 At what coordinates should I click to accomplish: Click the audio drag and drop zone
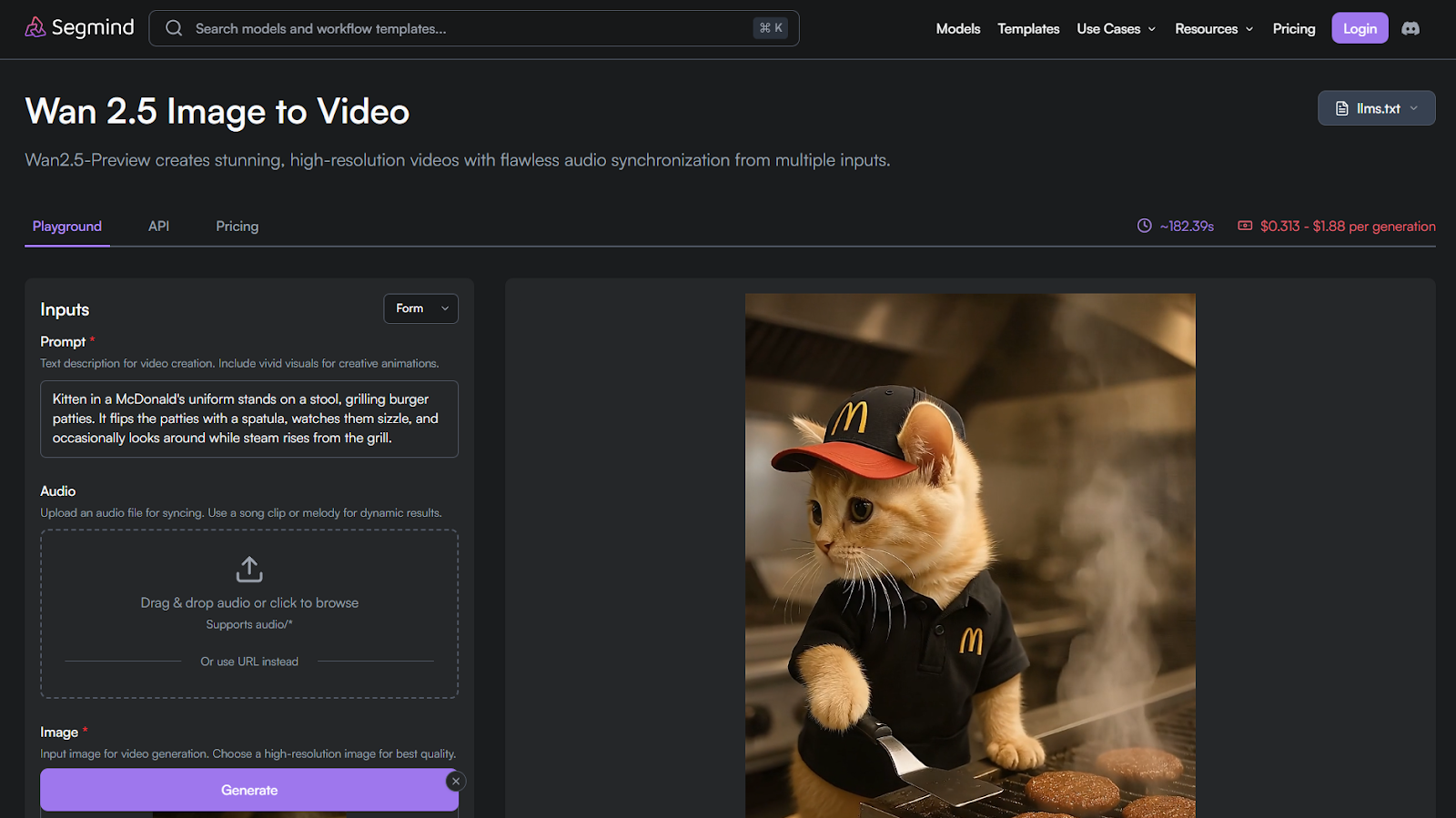(249, 614)
